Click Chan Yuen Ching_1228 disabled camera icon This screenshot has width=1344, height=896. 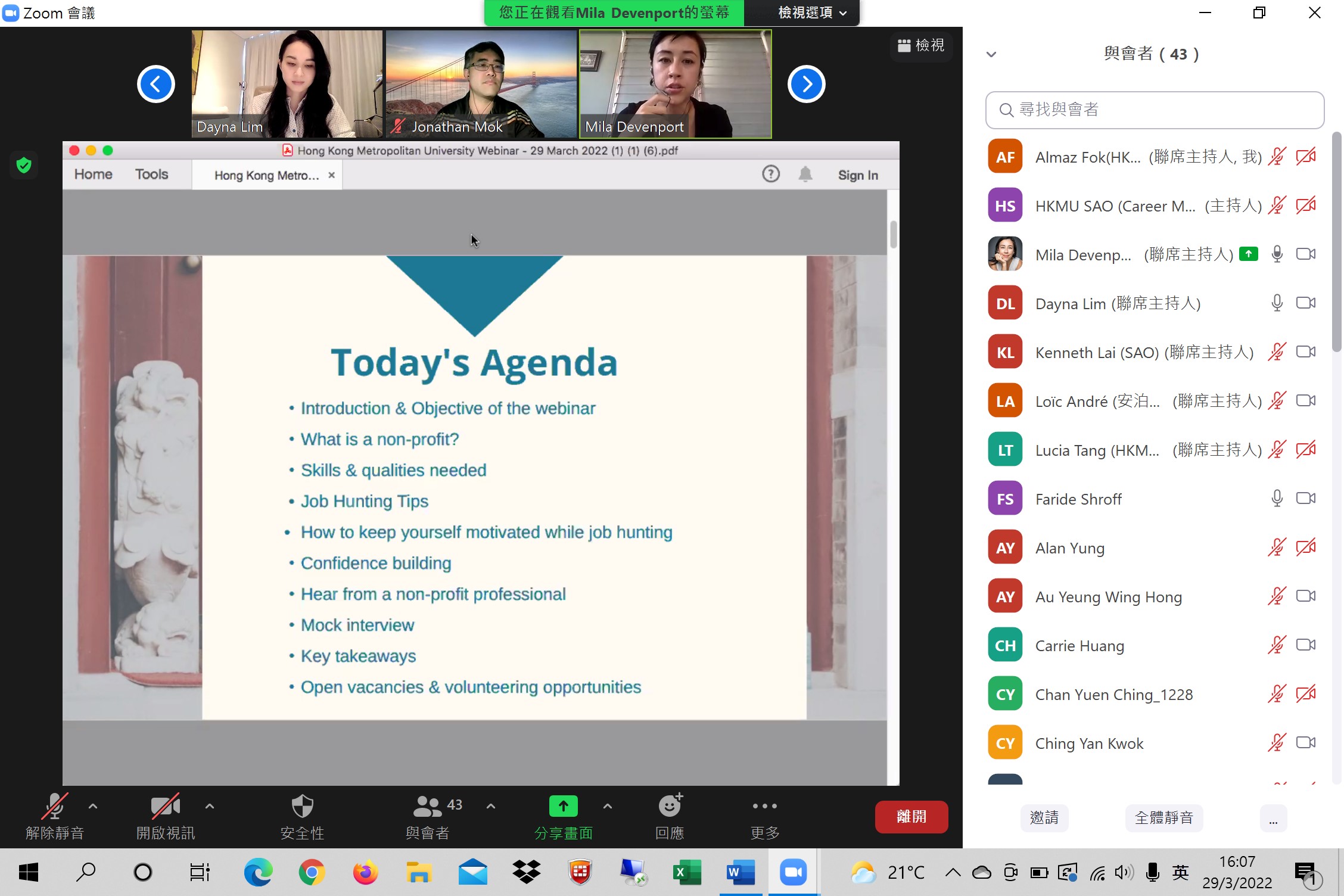tap(1306, 694)
